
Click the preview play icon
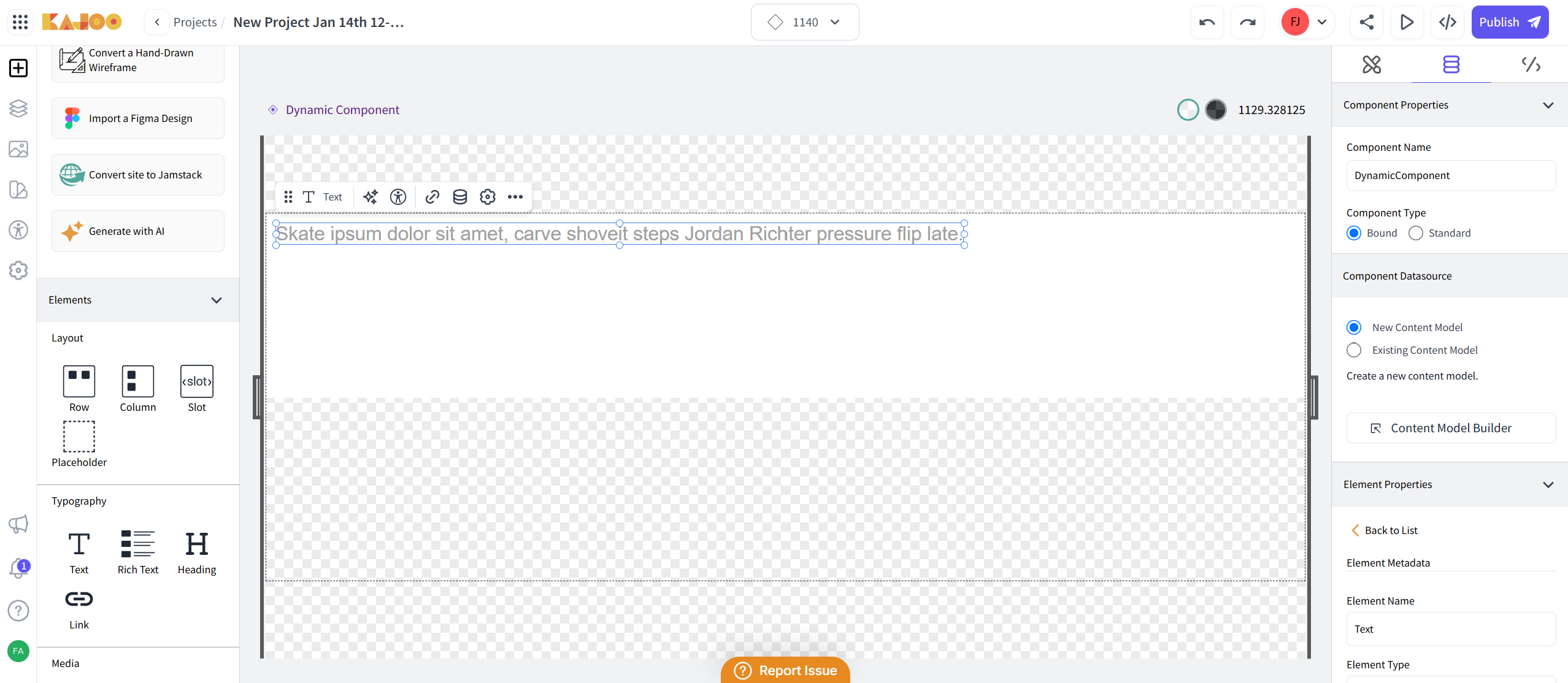(1407, 23)
